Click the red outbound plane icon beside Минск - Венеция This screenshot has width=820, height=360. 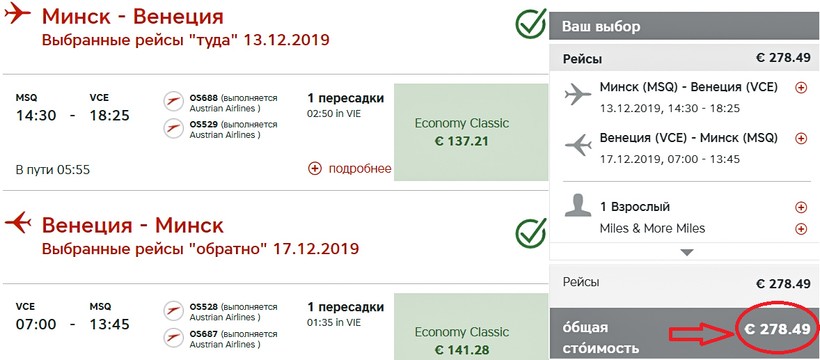click(x=17, y=14)
